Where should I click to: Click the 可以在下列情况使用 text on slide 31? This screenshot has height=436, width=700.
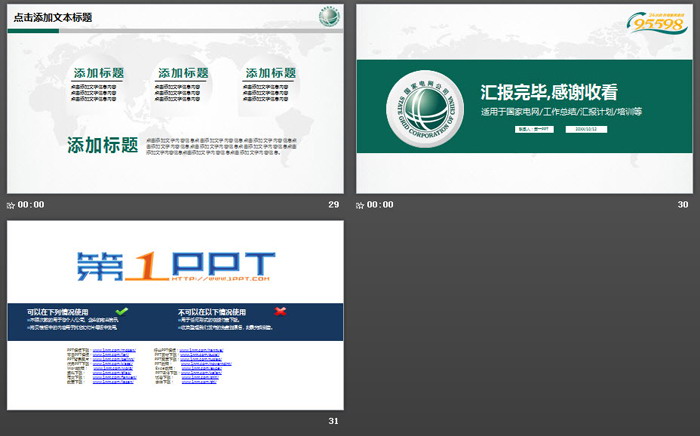click(58, 312)
